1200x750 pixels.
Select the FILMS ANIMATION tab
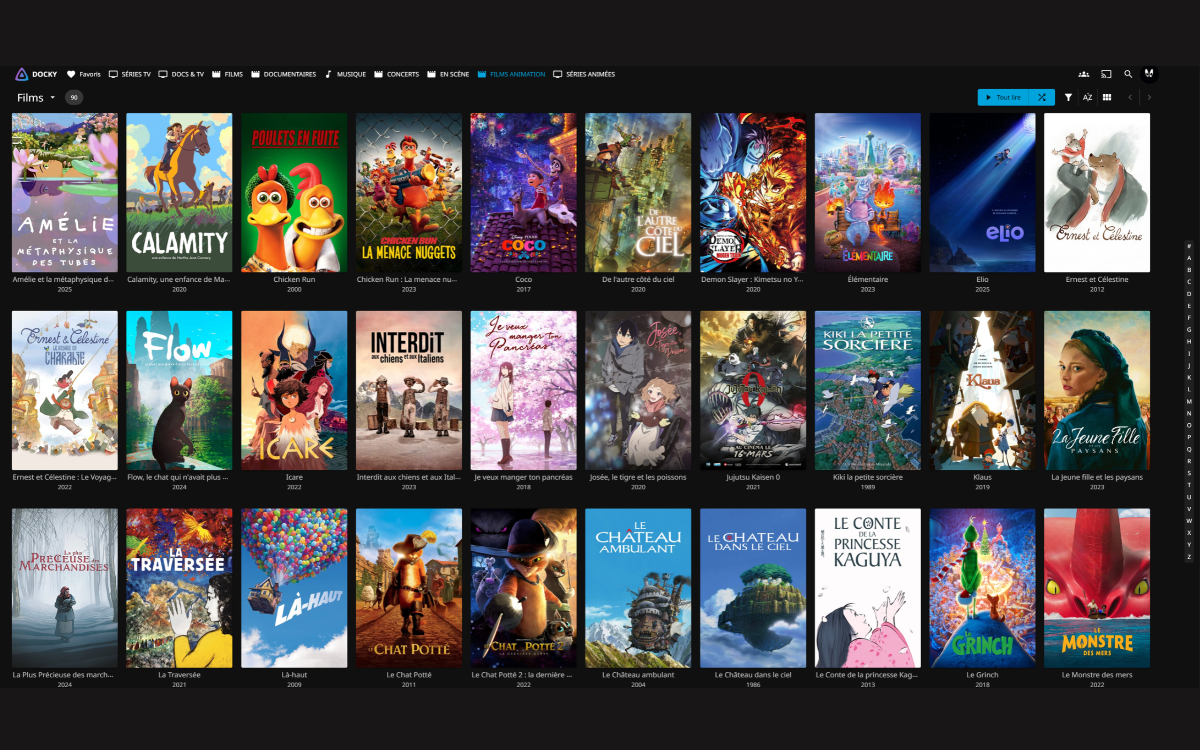click(x=511, y=74)
